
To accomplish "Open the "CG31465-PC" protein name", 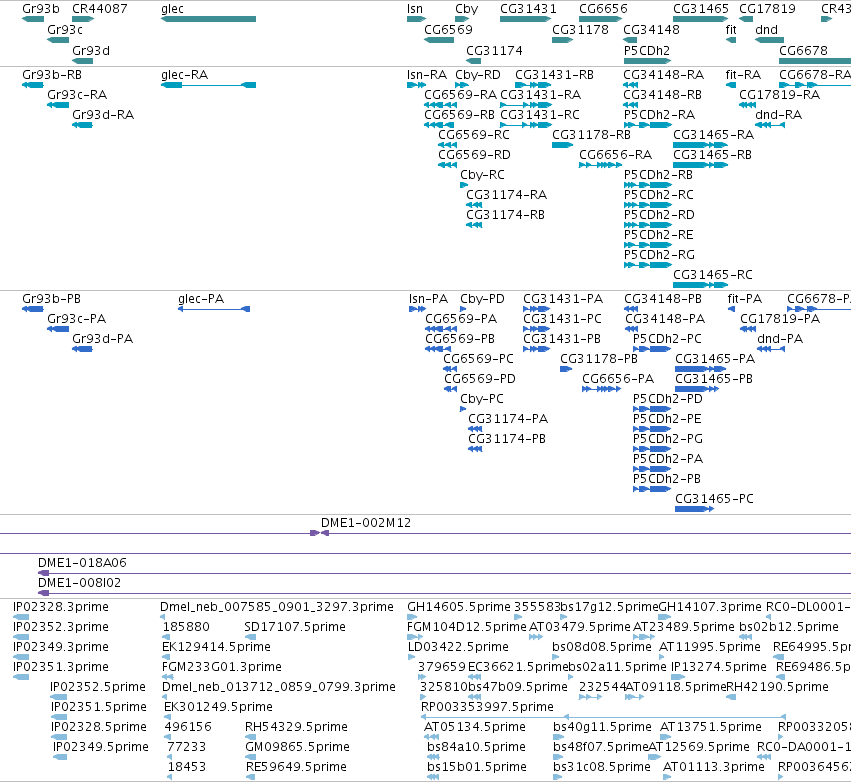I will (714, 498).
